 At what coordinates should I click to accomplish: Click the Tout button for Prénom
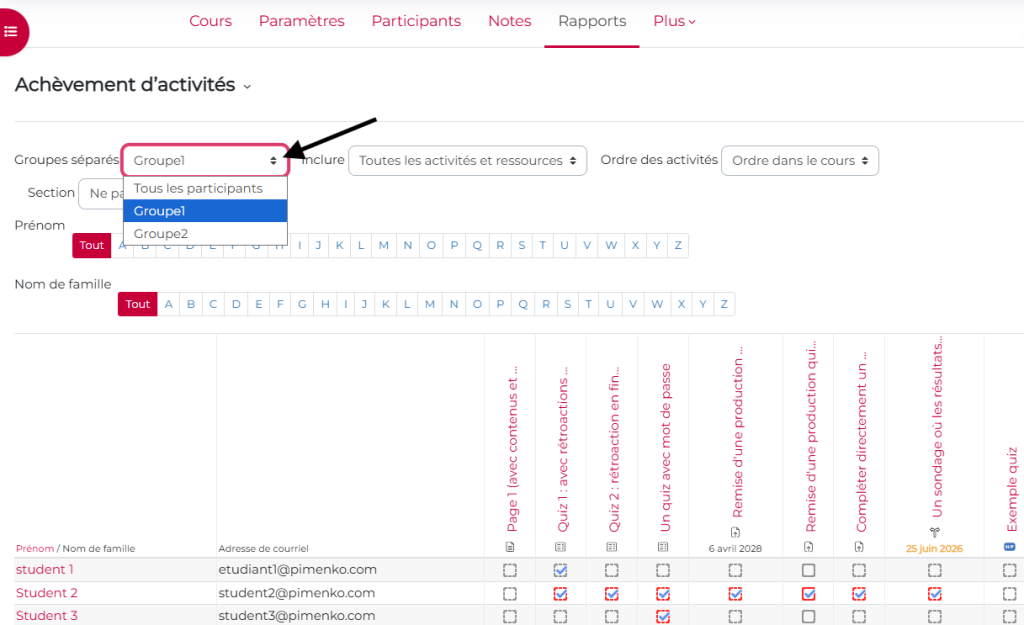tap(91, 245)
